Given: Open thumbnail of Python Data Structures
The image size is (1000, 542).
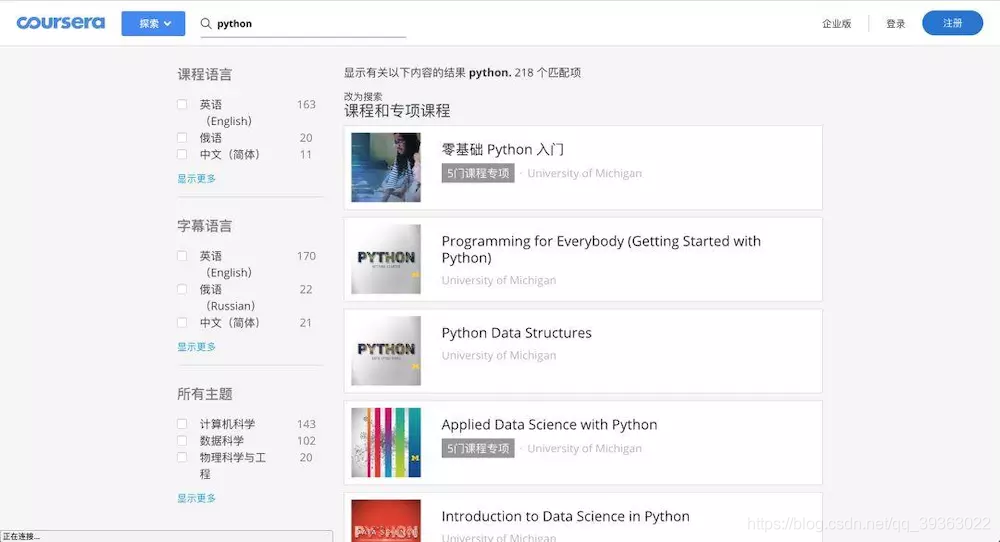Looking at the screenshot, I should point(386,351).
